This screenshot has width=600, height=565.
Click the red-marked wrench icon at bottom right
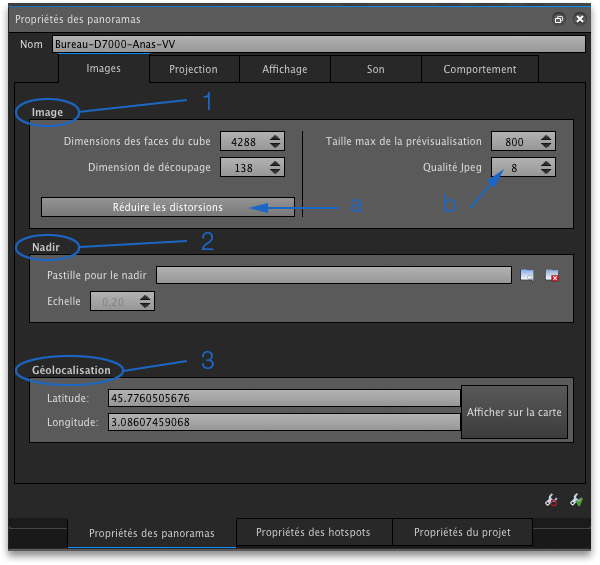tap(551, 500)
